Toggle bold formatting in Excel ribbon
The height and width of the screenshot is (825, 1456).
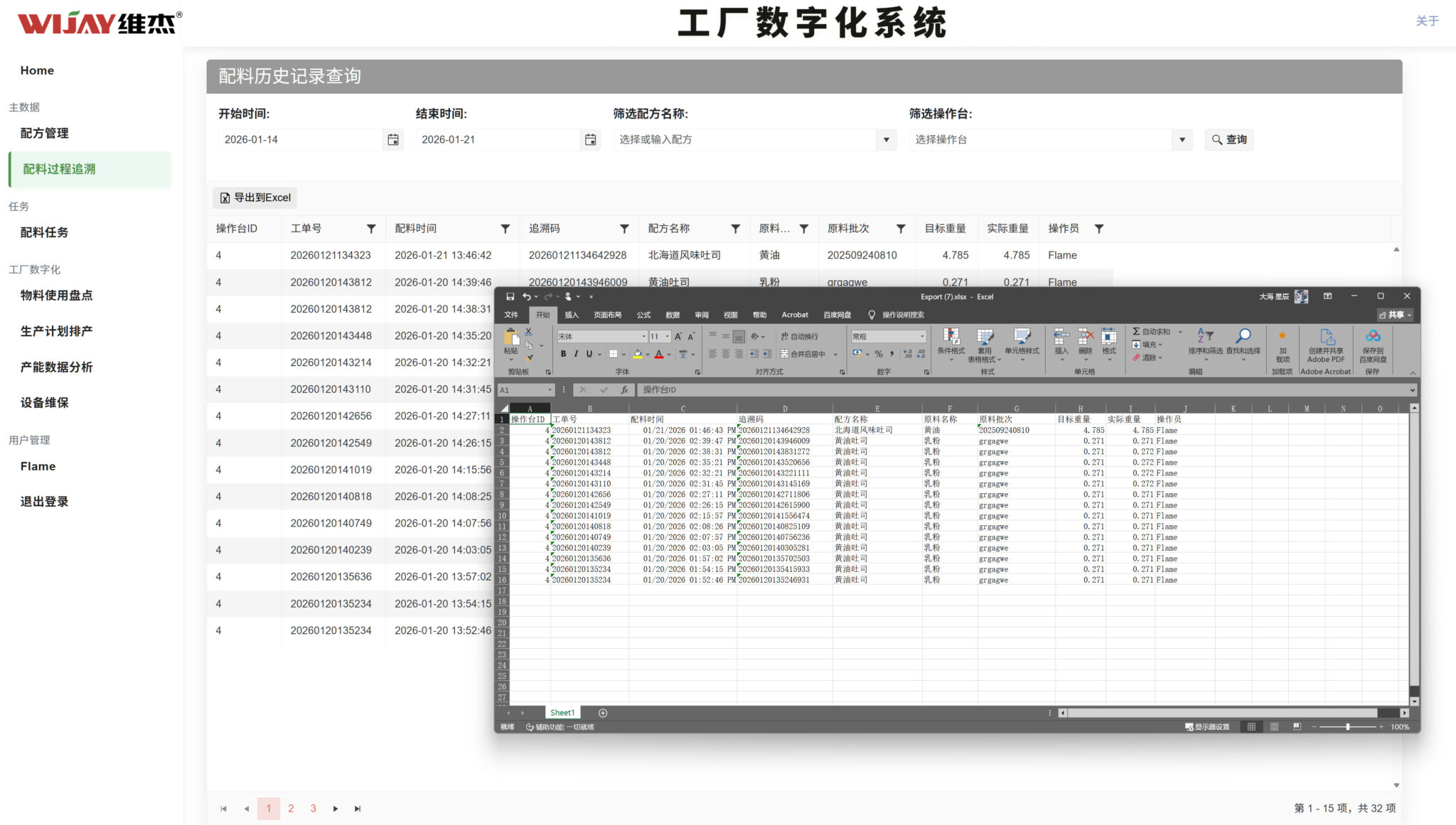pos(563,354)
